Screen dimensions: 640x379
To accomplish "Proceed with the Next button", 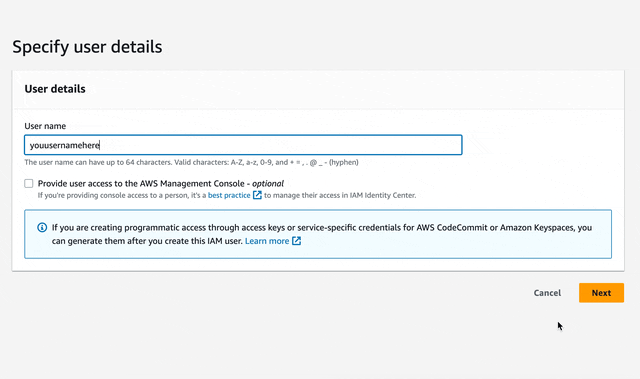I will click(601, 293).
